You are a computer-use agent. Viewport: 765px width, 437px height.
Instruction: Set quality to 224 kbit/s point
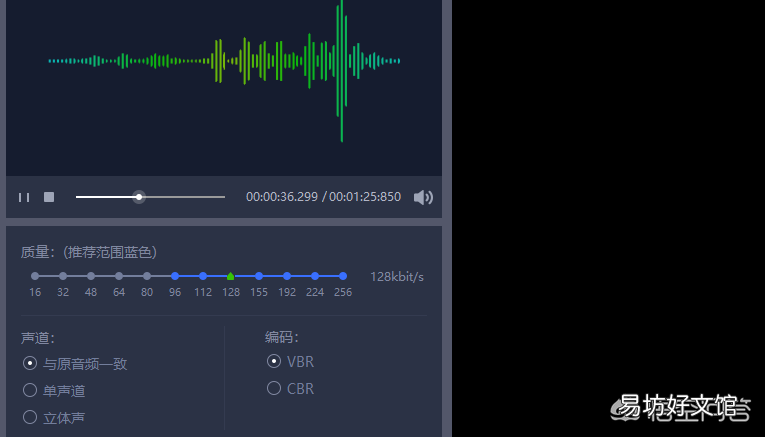click(x=315, y=276)
